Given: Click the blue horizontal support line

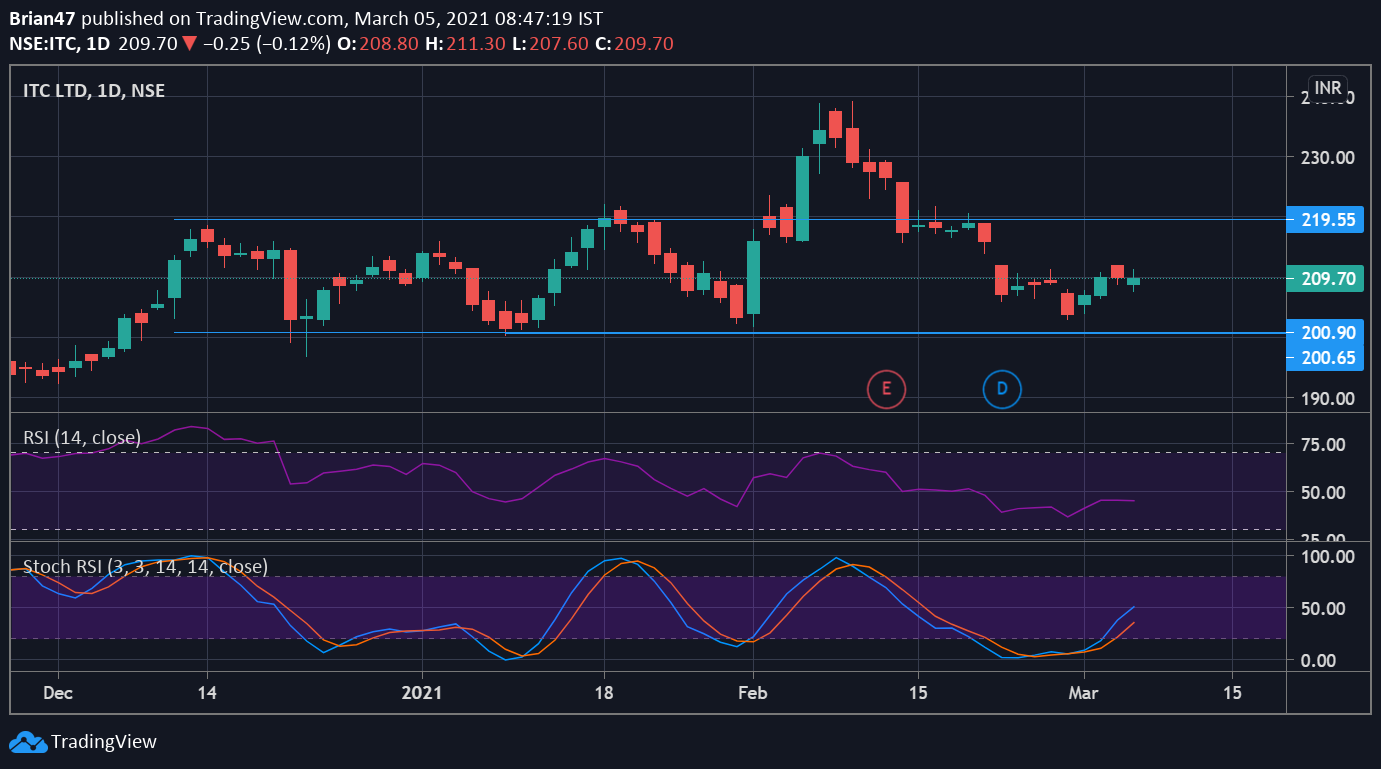Looking at the screenshot, I should tap(729, 333).
